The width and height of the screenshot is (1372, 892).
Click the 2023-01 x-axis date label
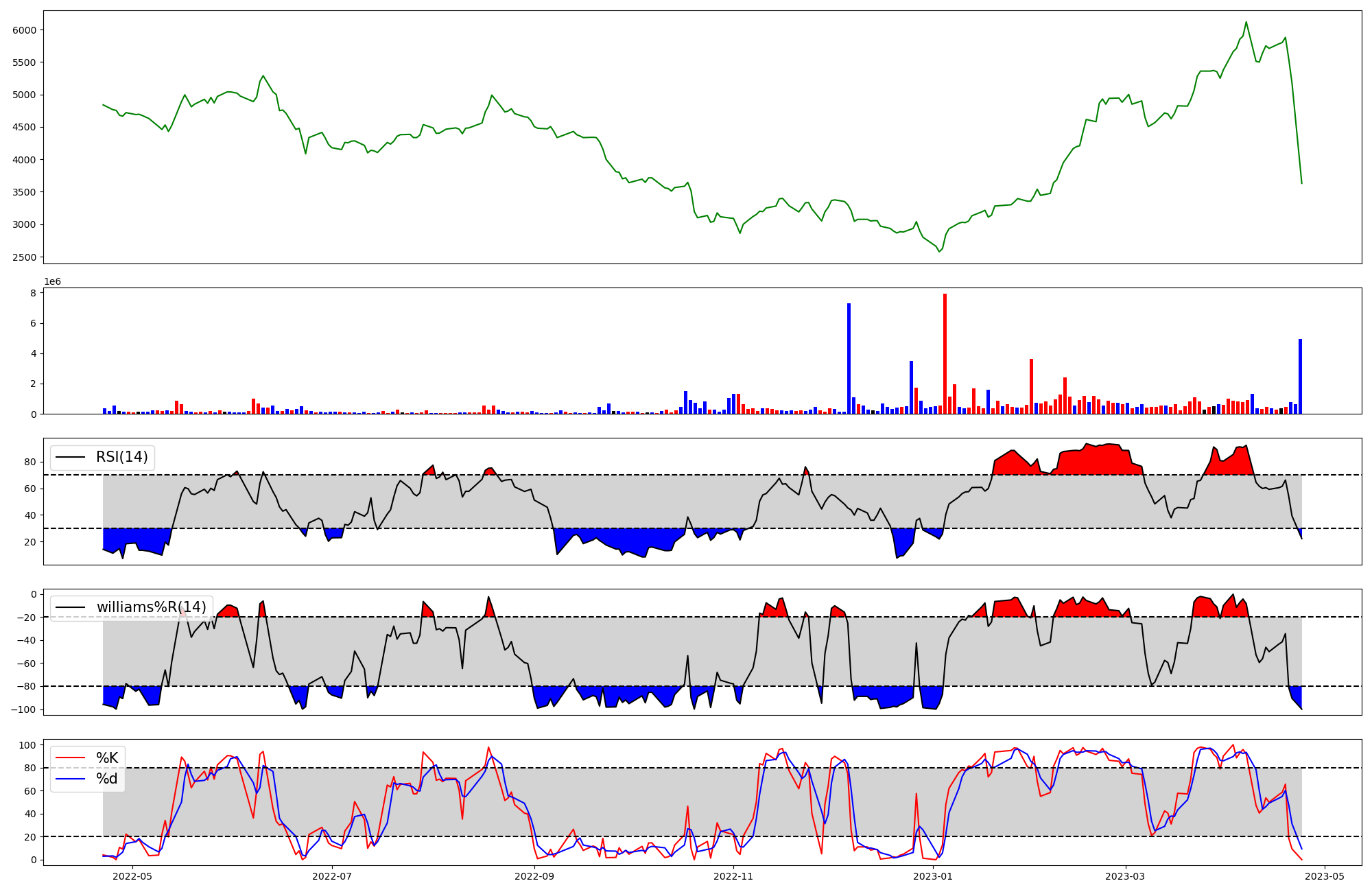pos(934,876)
